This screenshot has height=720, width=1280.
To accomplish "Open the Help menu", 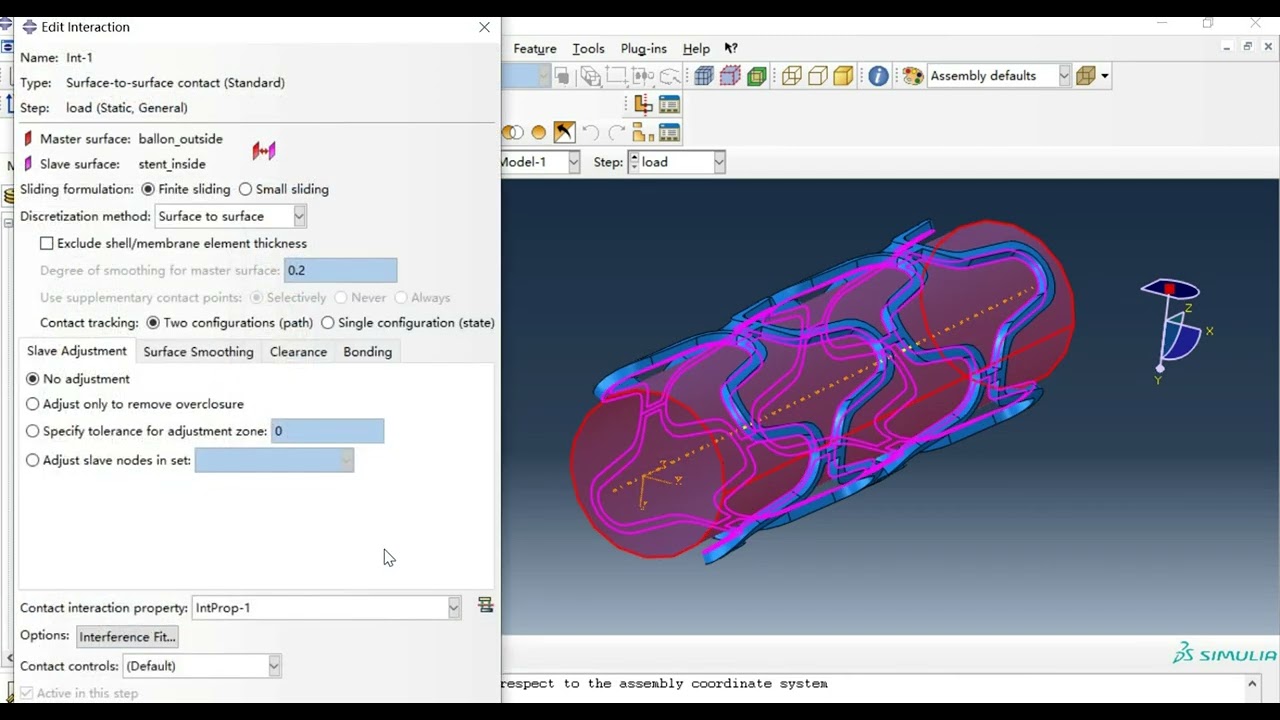I will coord(696,48).
